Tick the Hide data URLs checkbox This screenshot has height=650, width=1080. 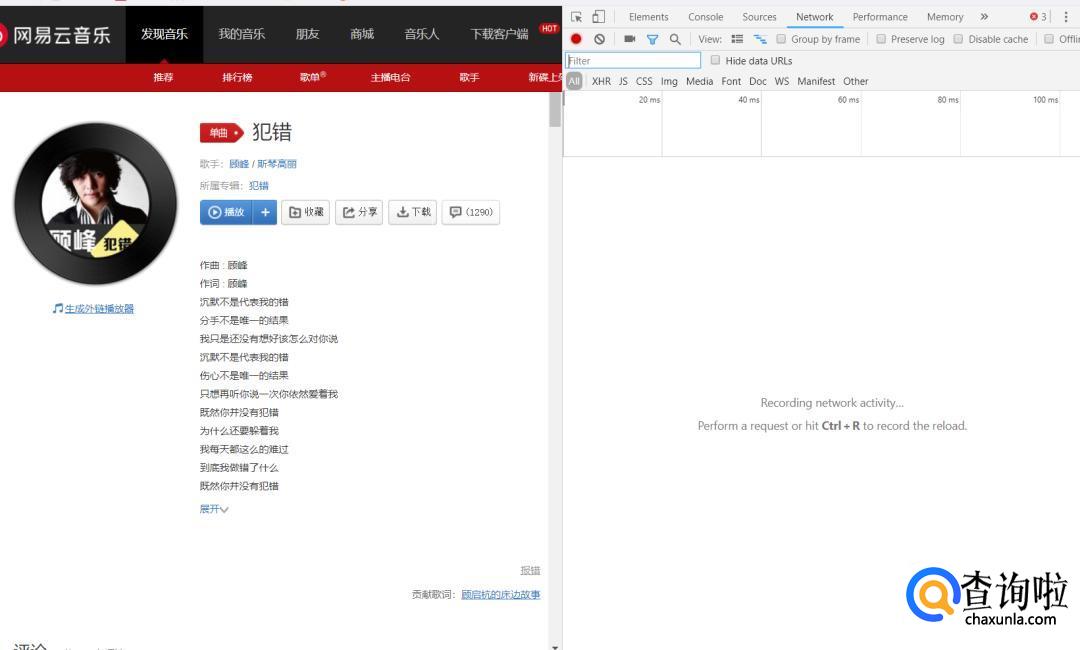click(715, 60)
